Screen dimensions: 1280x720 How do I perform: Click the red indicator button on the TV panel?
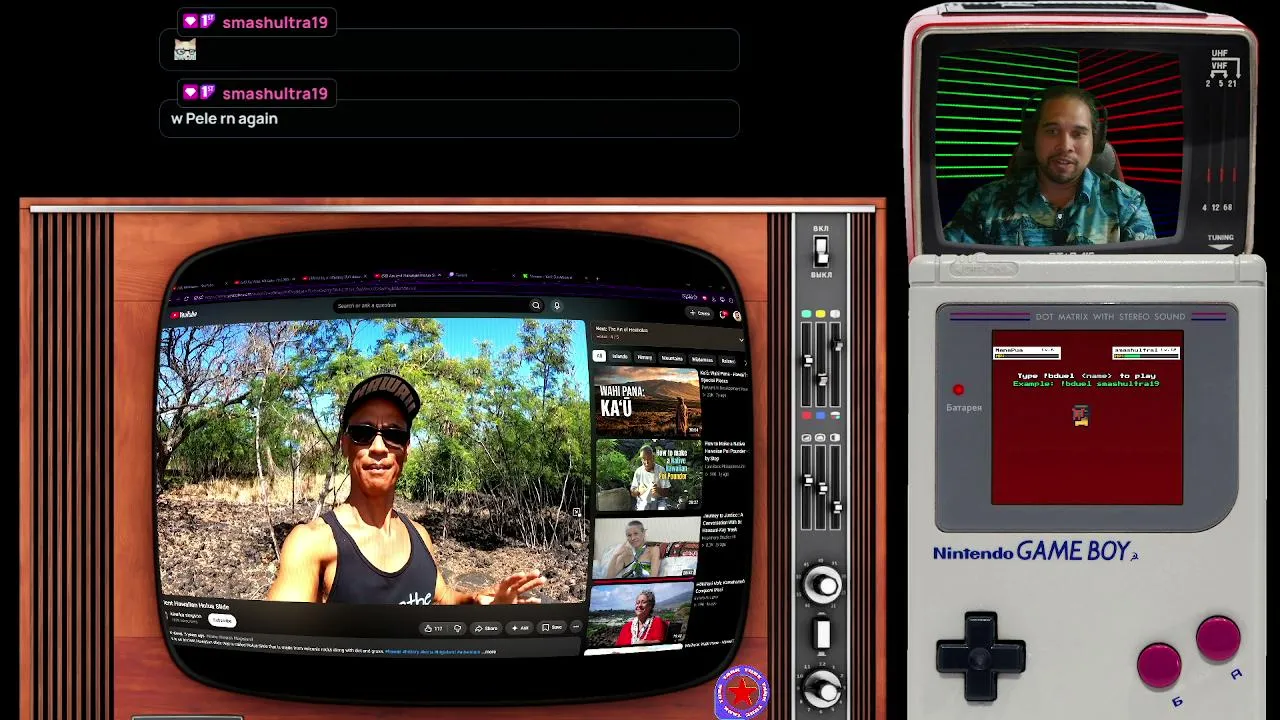click(x=807, y=415)
